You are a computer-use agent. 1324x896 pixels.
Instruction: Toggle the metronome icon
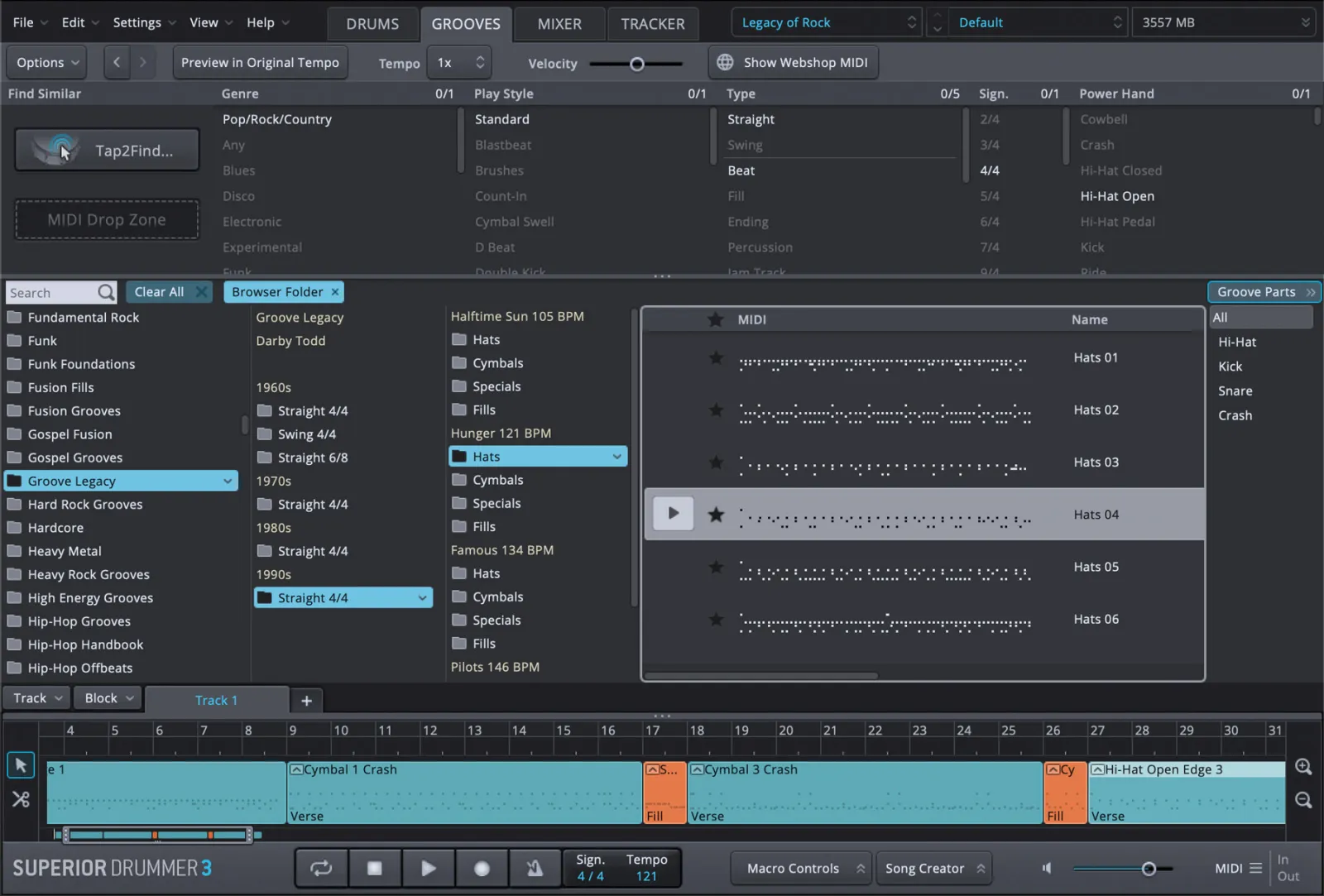pyautogui.click(x=535, y=868)
